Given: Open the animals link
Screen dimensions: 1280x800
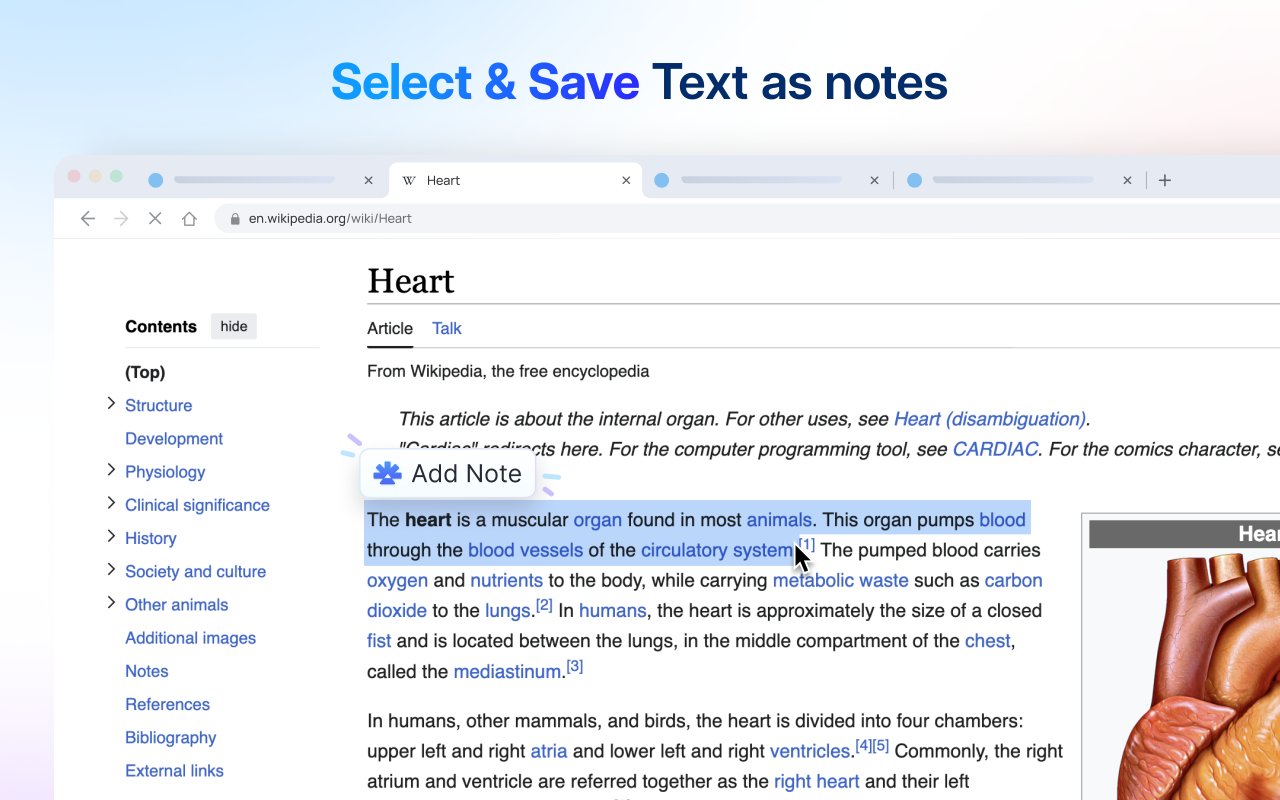Looking at the screenshot, I should [779, 520].
